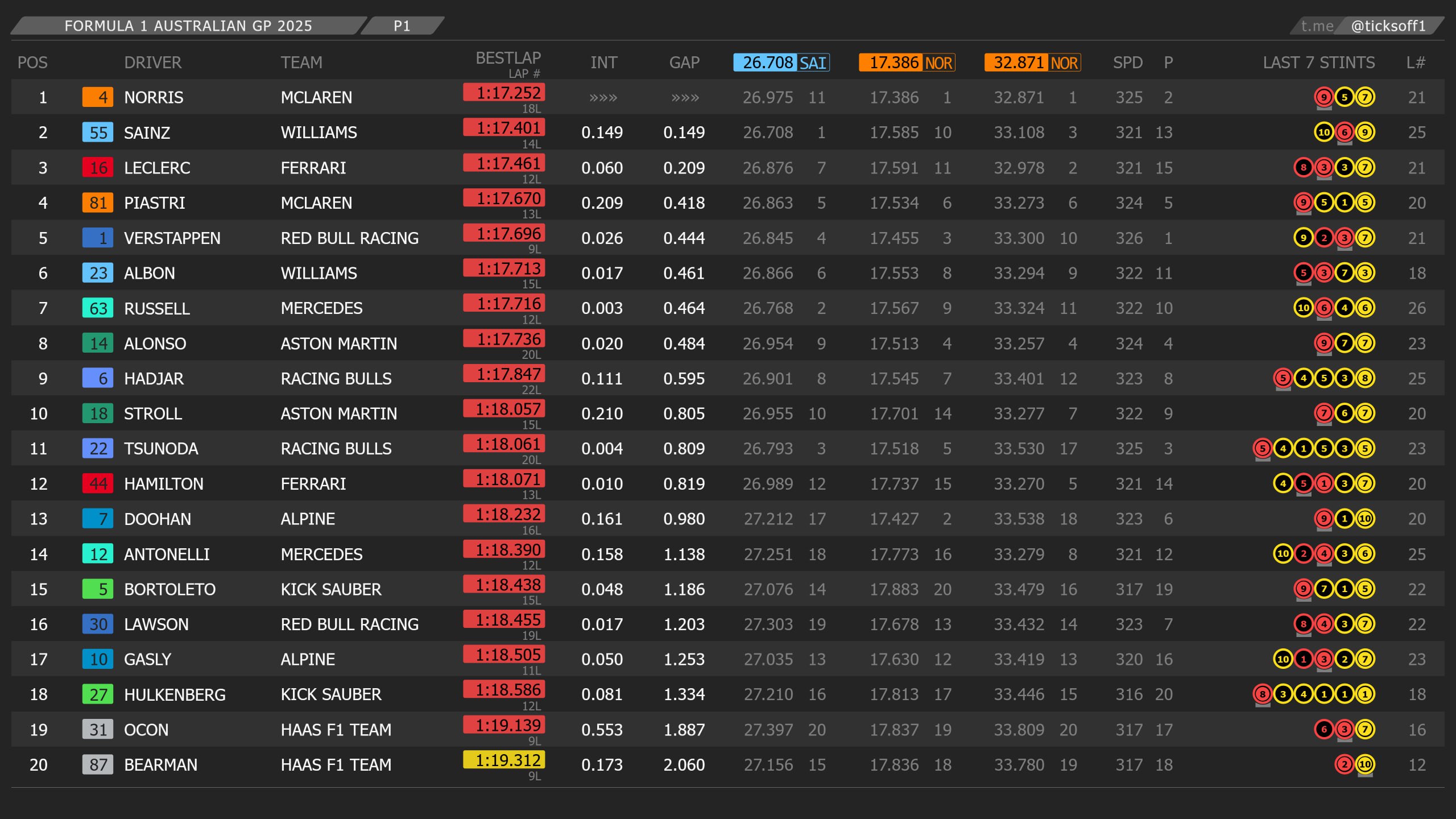Click the red number 16 badge for Leclerc

pyautogui.click(x=98, y=168)
